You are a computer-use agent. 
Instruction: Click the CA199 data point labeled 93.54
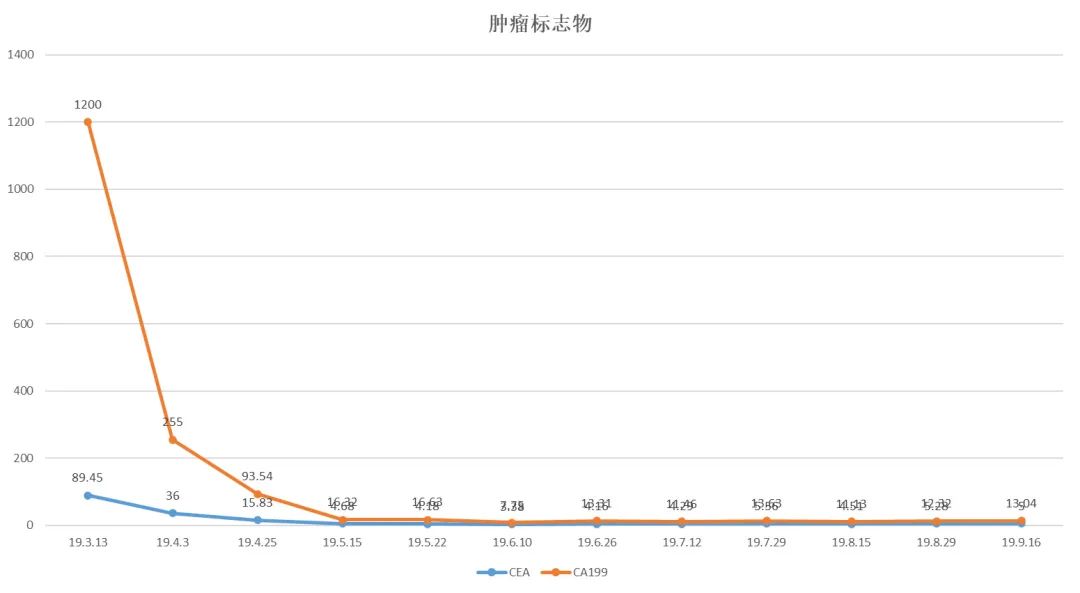pyautogui.click(x=258, y=494)
